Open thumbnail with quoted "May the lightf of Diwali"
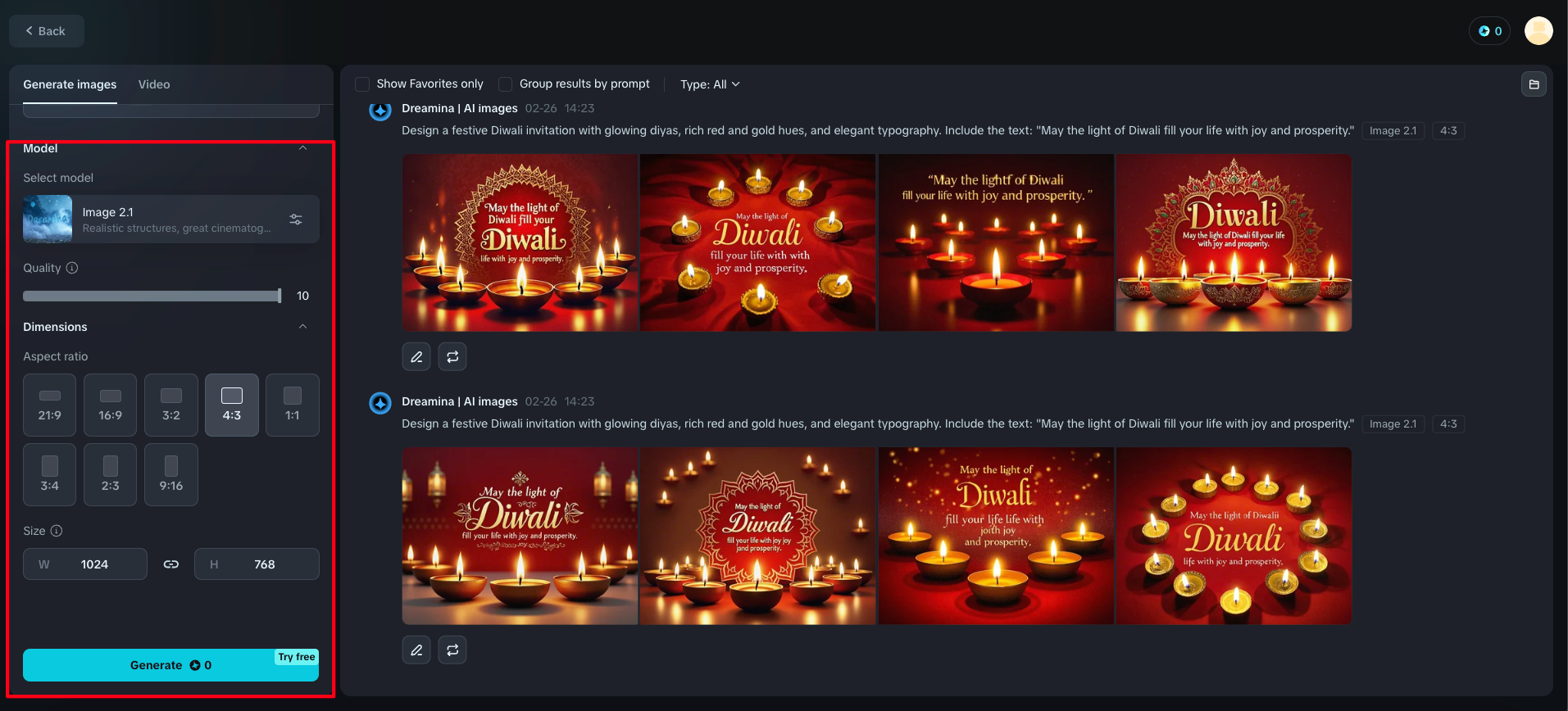1568x711 pixels. tap(996, 242)
